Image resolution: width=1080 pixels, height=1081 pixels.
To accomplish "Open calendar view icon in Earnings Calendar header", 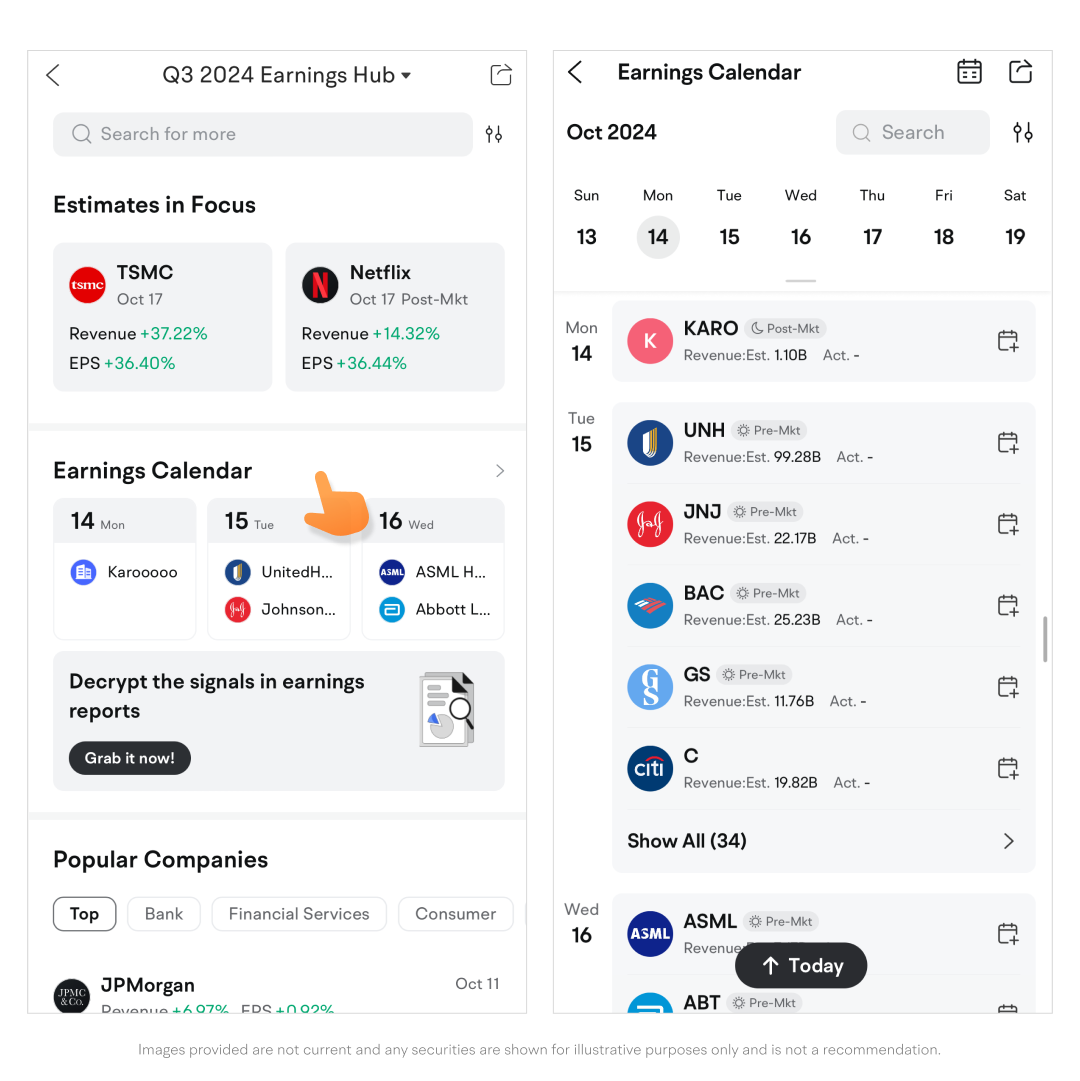I will tap(969, 72).
